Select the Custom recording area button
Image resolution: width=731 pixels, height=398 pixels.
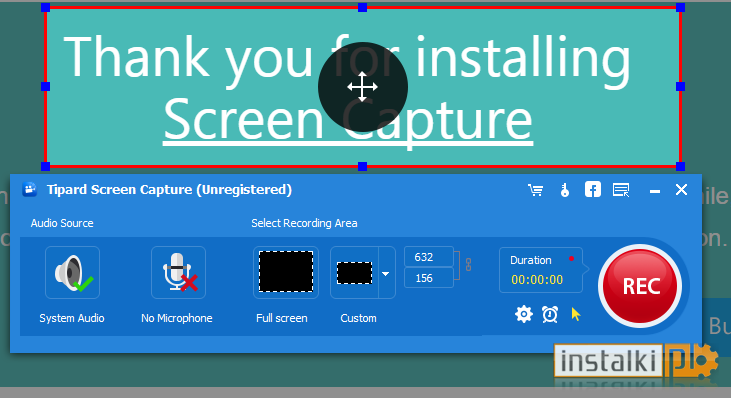click(x=354, y=273)
